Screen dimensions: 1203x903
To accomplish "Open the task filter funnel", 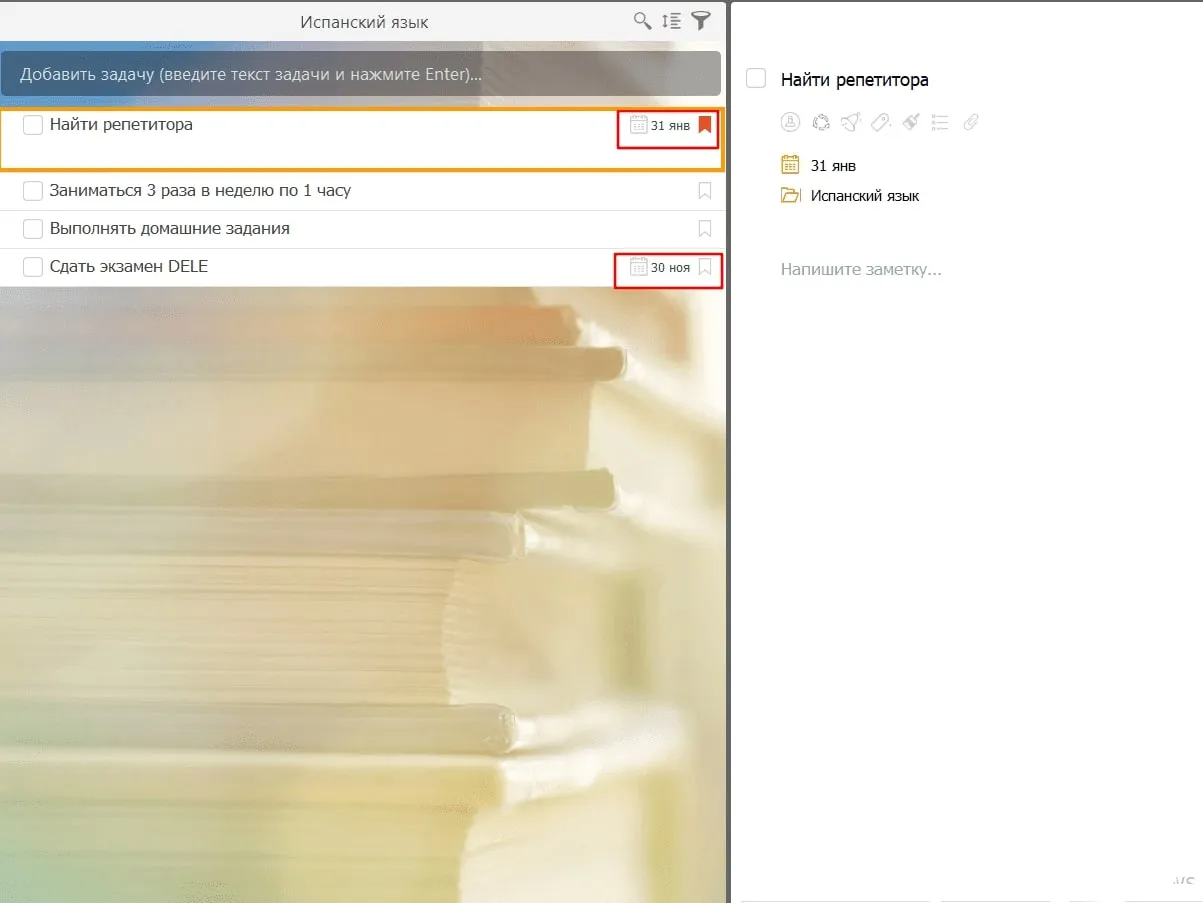I will click(x=701, y=21).
